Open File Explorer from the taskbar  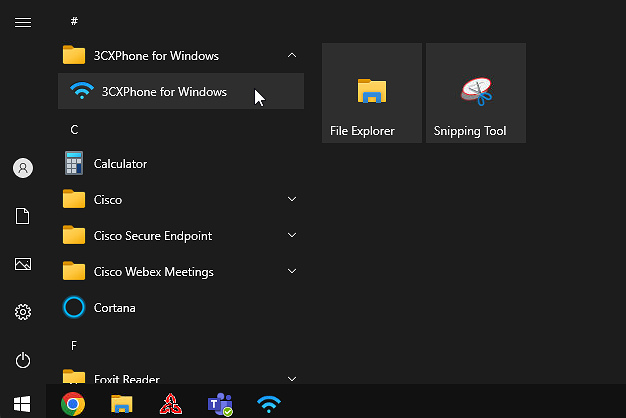(122, 404)
